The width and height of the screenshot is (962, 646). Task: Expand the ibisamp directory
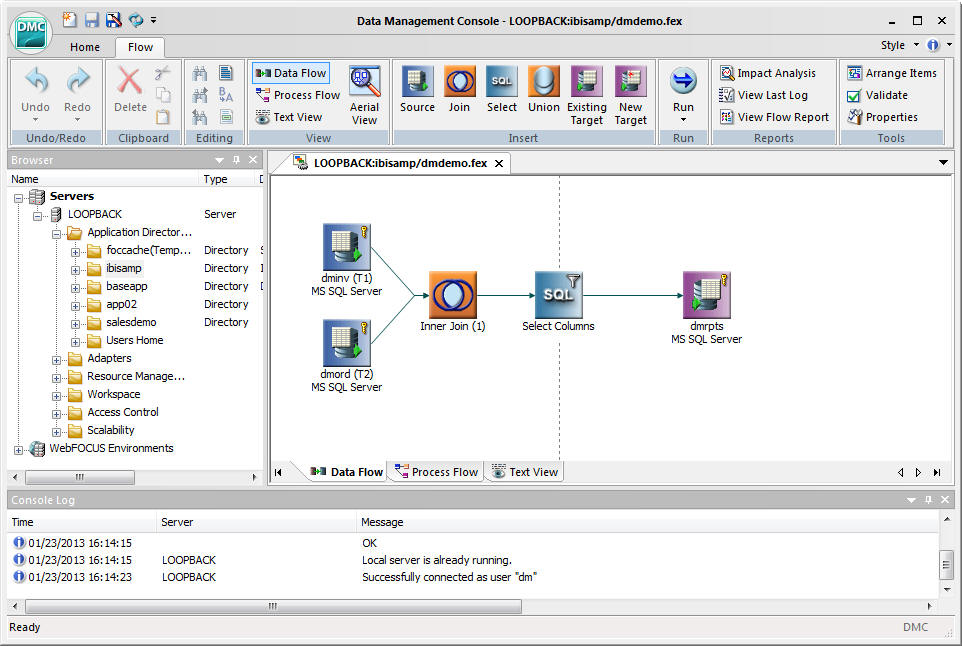pyautogui.click(x=75, y=270)
